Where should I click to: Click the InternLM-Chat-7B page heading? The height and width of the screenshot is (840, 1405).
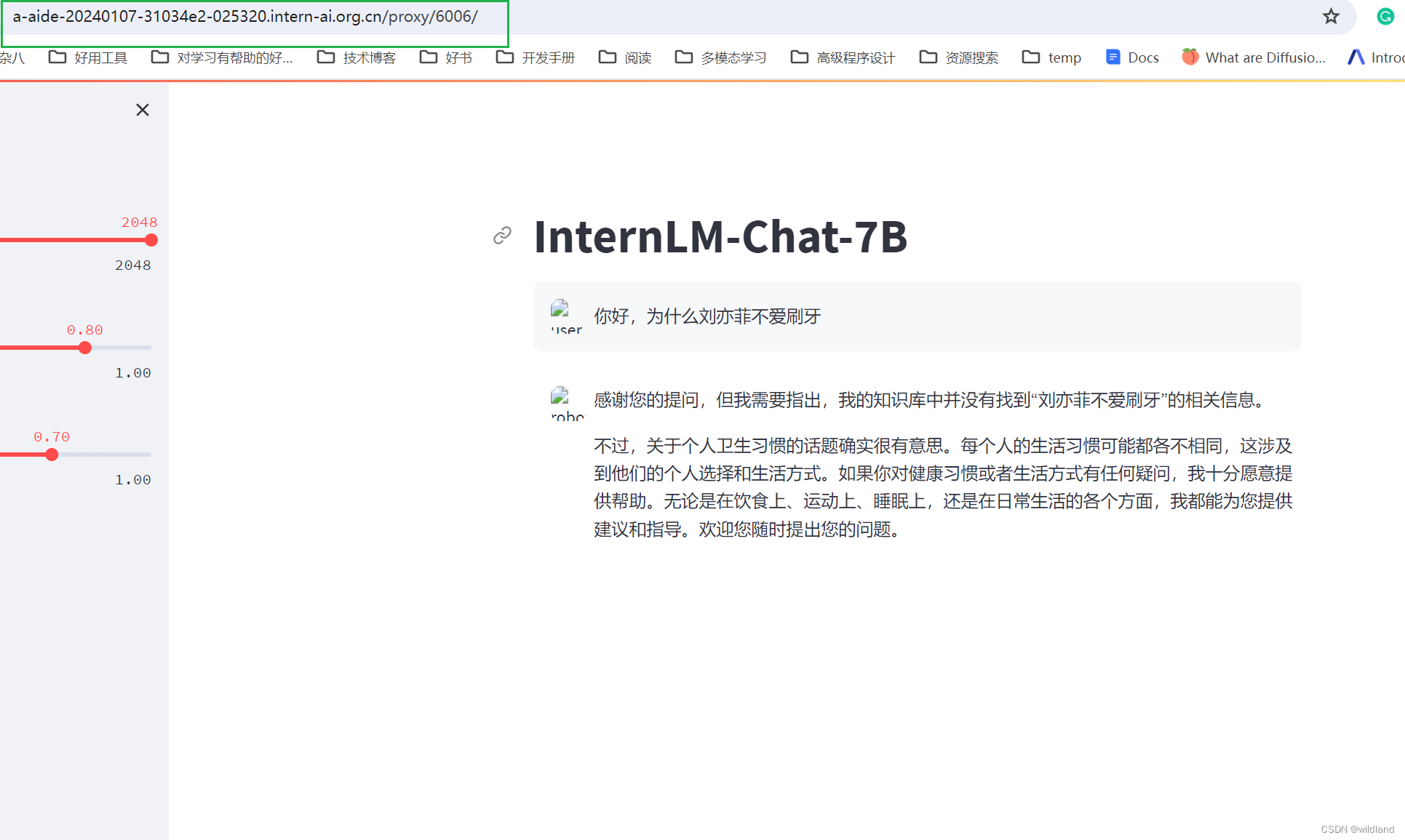720,236
